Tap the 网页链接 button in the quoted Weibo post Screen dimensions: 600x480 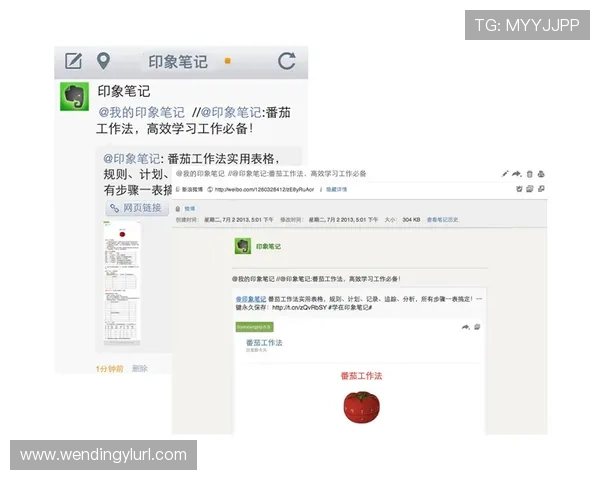137,208
